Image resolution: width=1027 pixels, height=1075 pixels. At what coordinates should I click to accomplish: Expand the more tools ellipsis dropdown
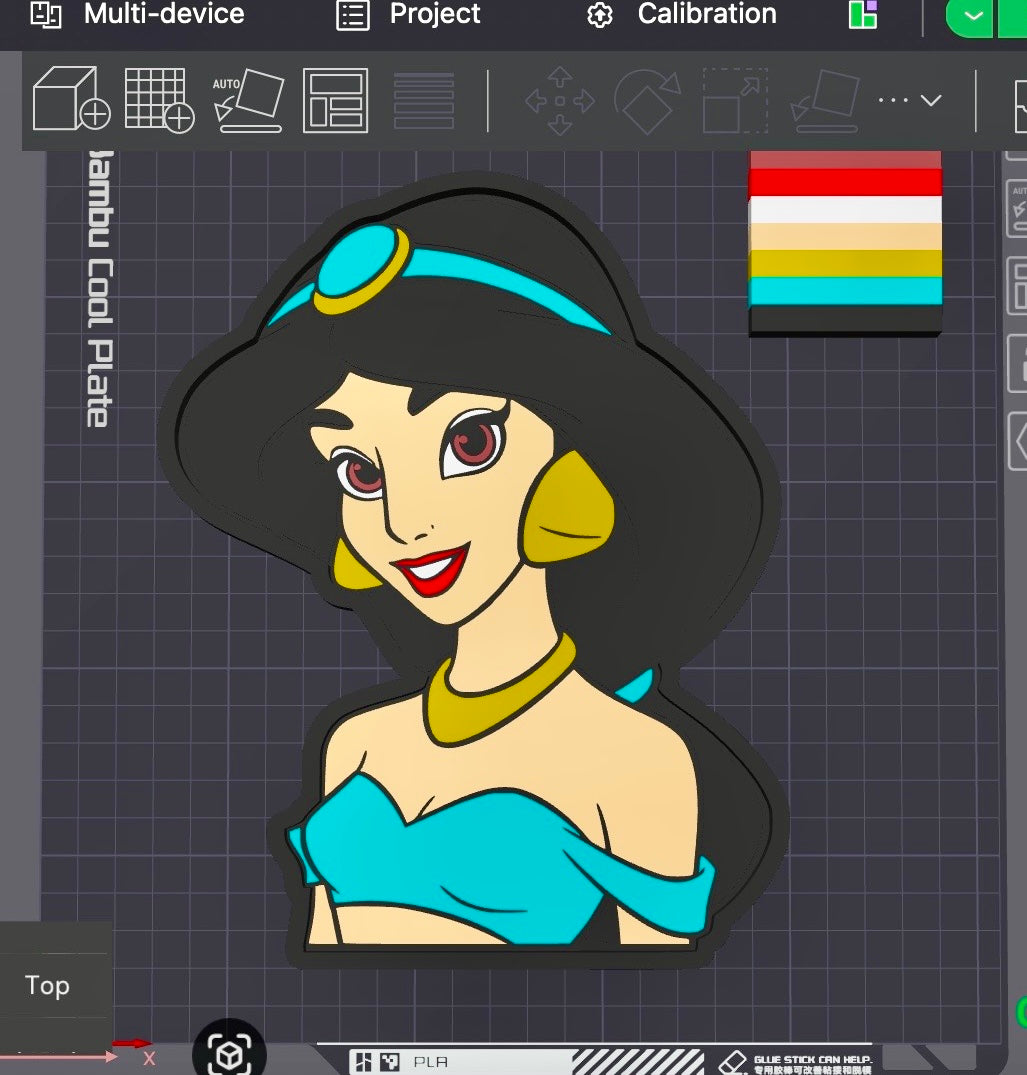(910, 100)
